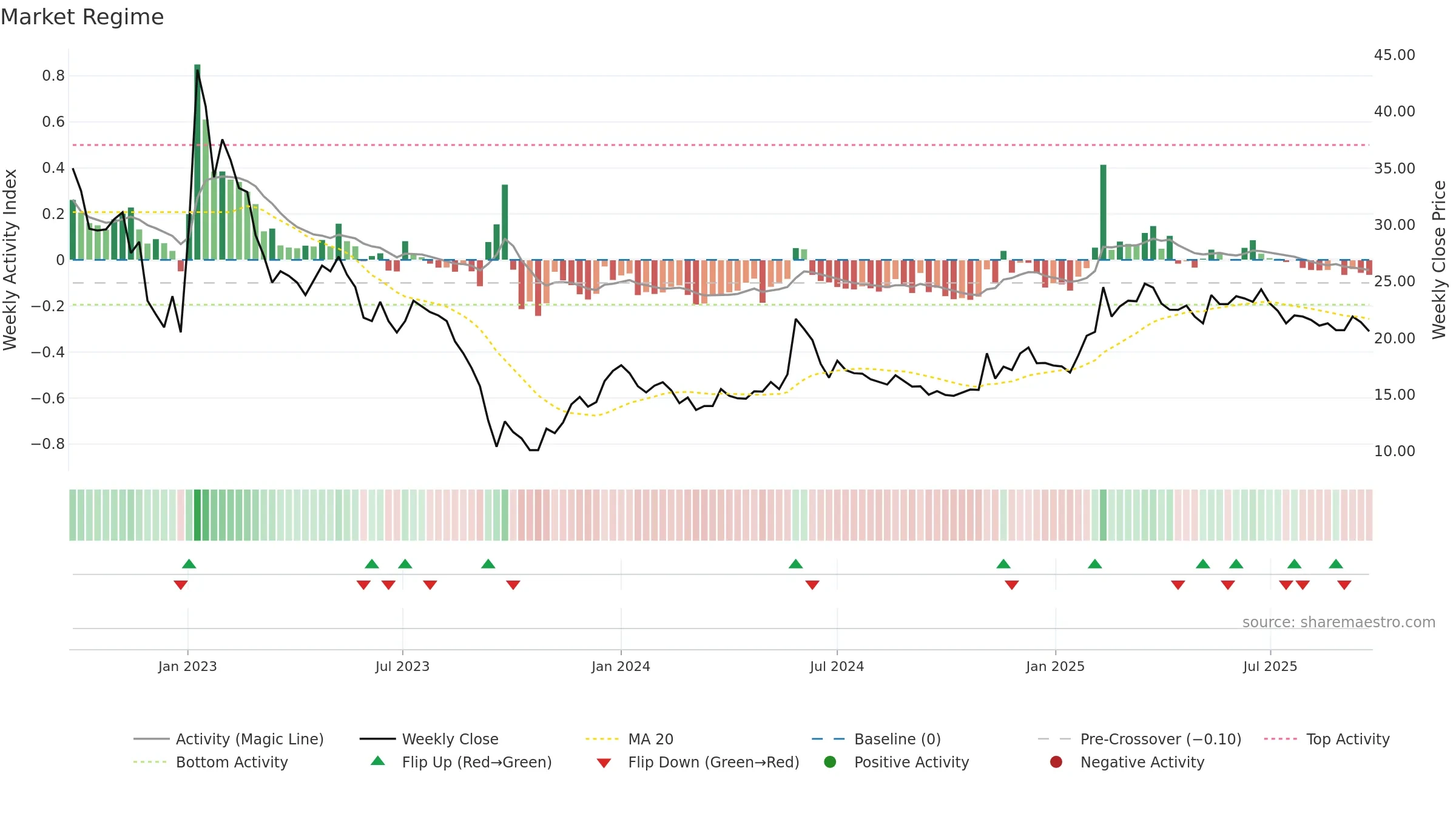Click the −0.2 tick on activity axis
1456x819 pixels.
(48, 306)
